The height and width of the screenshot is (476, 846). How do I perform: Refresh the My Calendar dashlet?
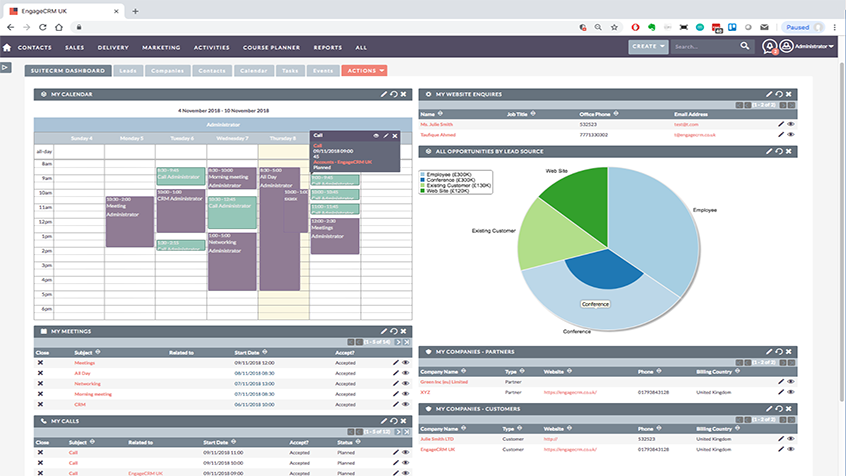[394, 94]
